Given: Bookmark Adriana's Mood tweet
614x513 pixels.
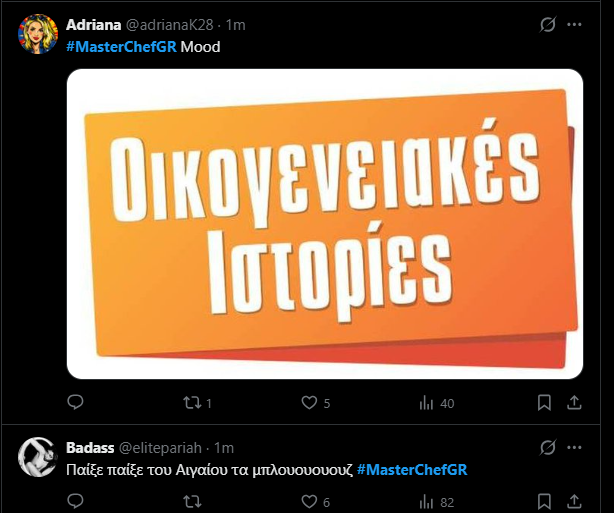Looking at the screenshot, I should coord(545,403).
